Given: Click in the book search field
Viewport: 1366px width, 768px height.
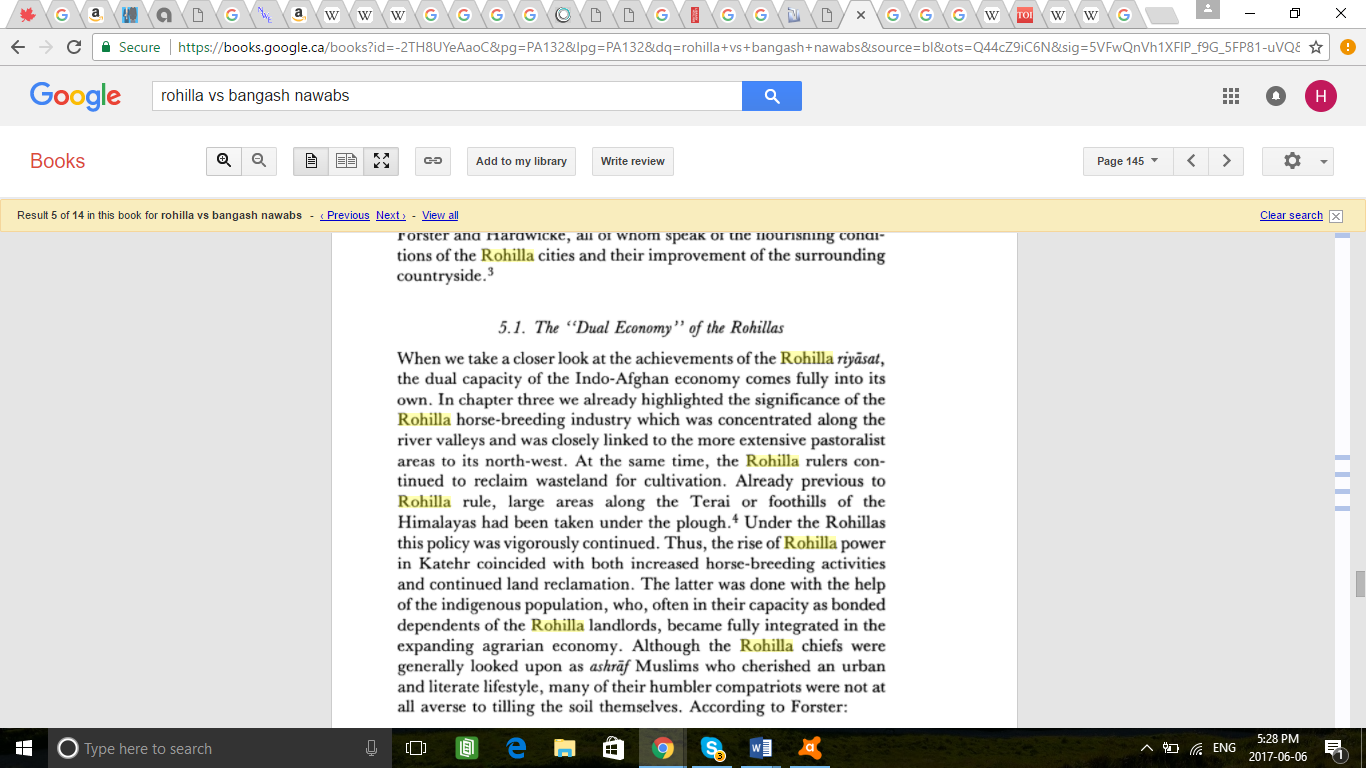Looking at the screenshot, I should (447, 96).
